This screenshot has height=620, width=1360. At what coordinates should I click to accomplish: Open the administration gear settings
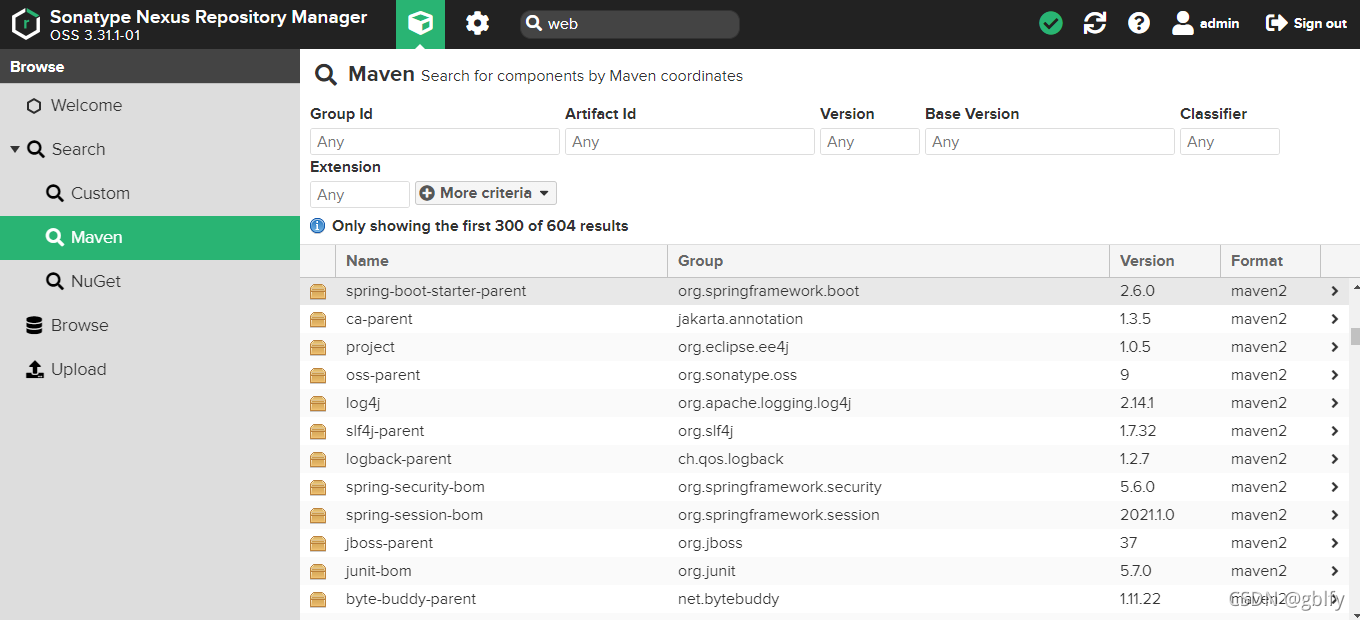pos(478,24)
